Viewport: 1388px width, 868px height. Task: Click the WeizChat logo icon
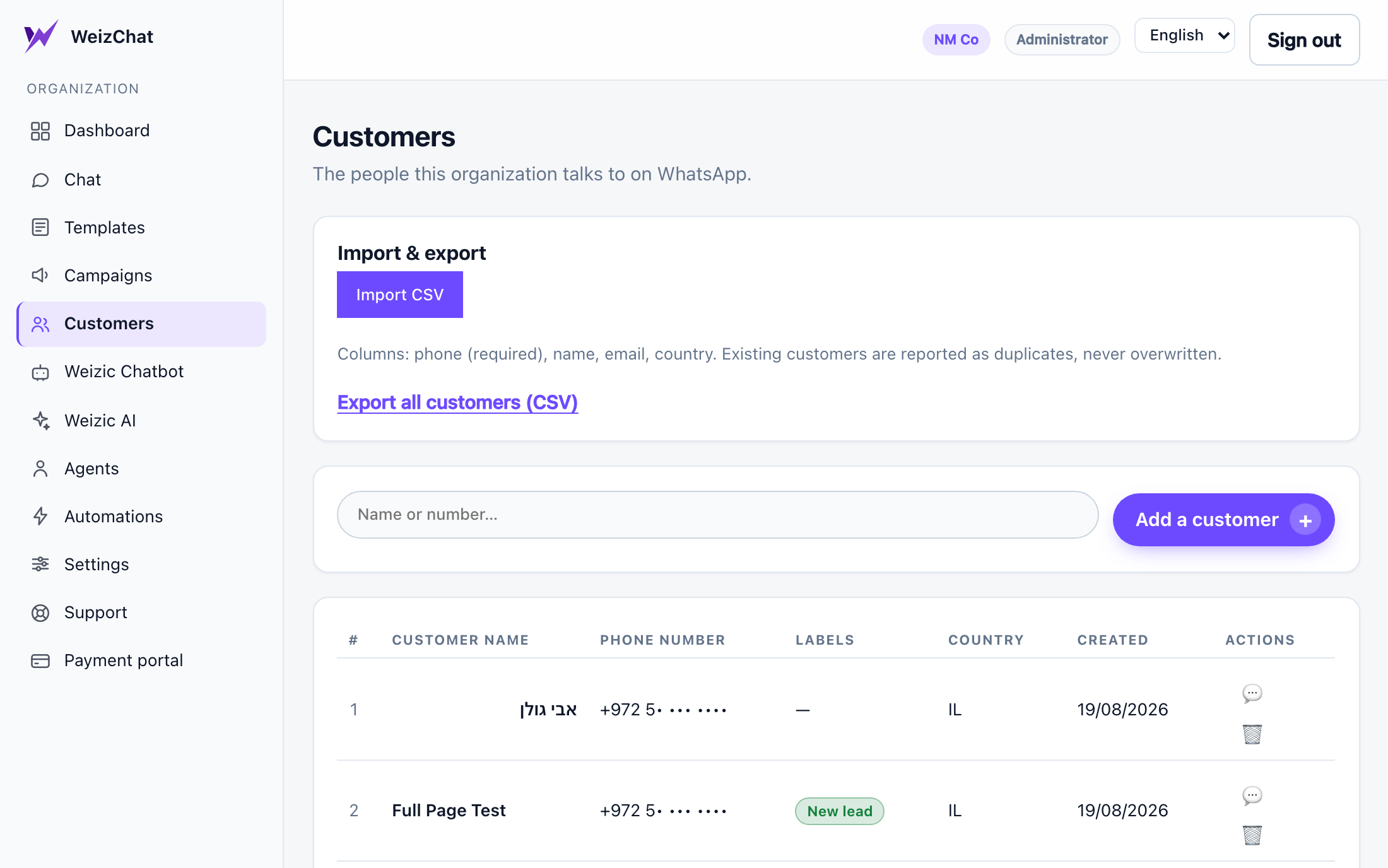(41, 37)
